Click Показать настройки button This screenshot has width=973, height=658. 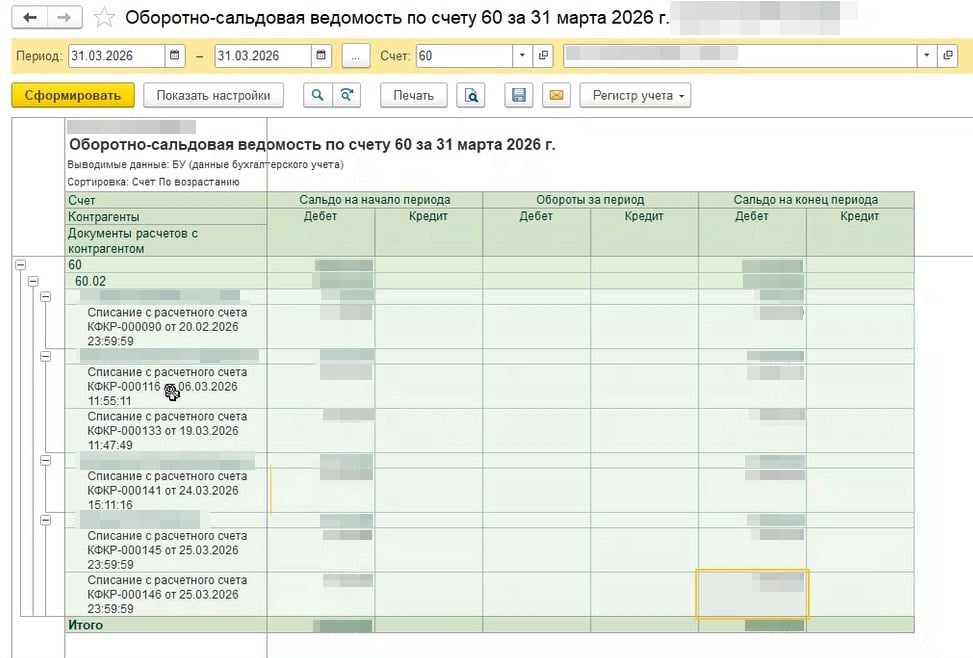pos(213,96)
